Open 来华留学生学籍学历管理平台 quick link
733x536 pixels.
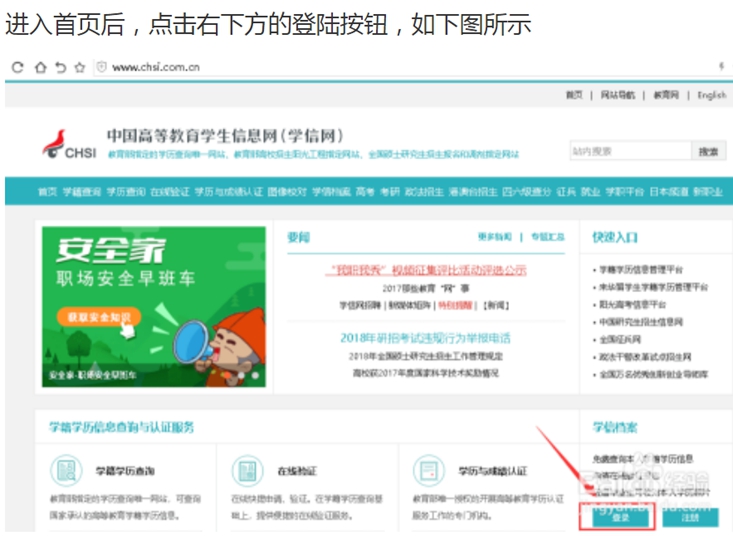[x=654, y=287]
